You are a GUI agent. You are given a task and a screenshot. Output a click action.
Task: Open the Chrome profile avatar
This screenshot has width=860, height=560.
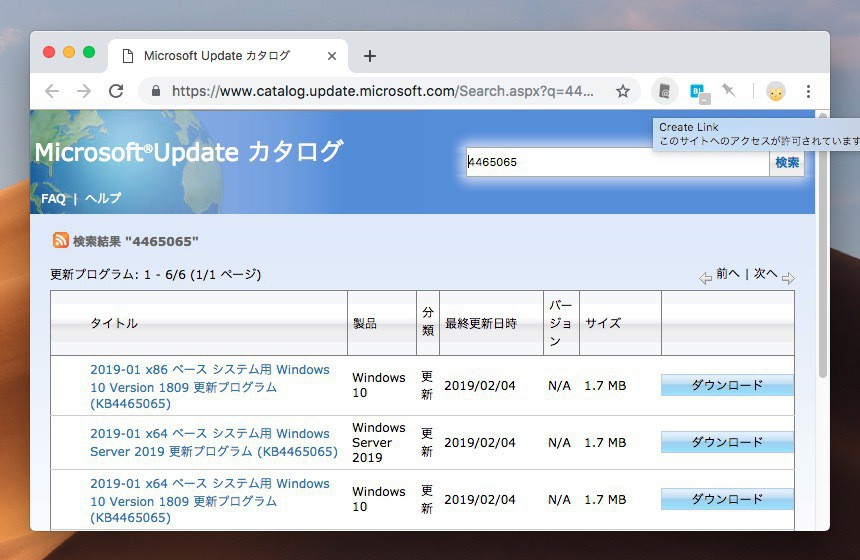click(776, 92)
